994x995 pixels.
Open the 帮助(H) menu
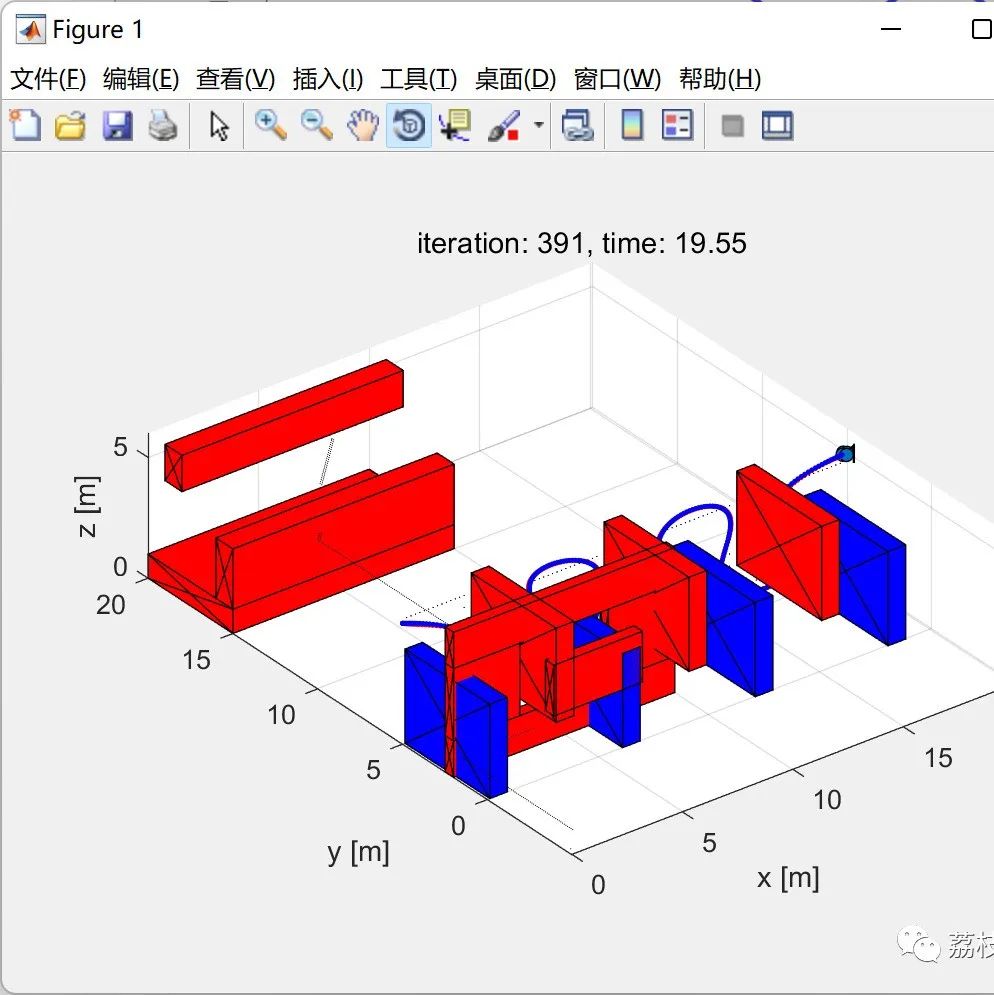point(720,79)
